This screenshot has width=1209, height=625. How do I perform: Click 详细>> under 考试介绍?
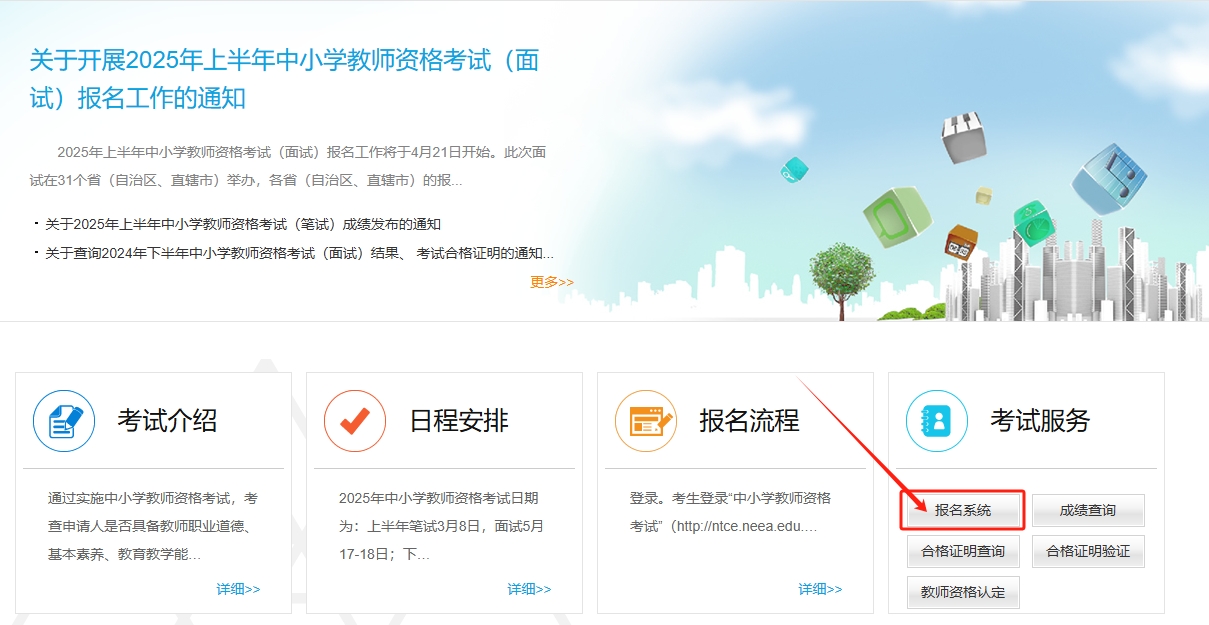click(x=238, y=589)
